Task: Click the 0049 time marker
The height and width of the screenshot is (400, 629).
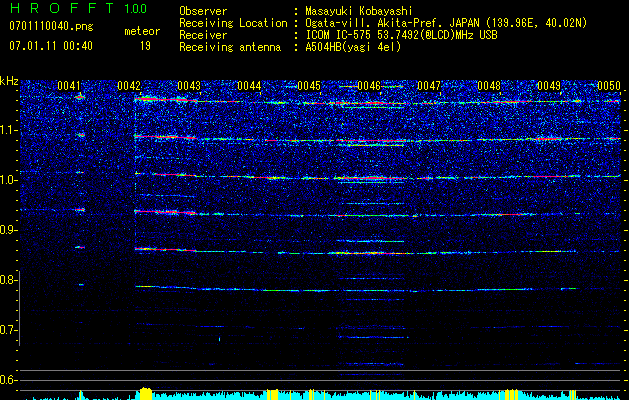Action: click(549, 85)
